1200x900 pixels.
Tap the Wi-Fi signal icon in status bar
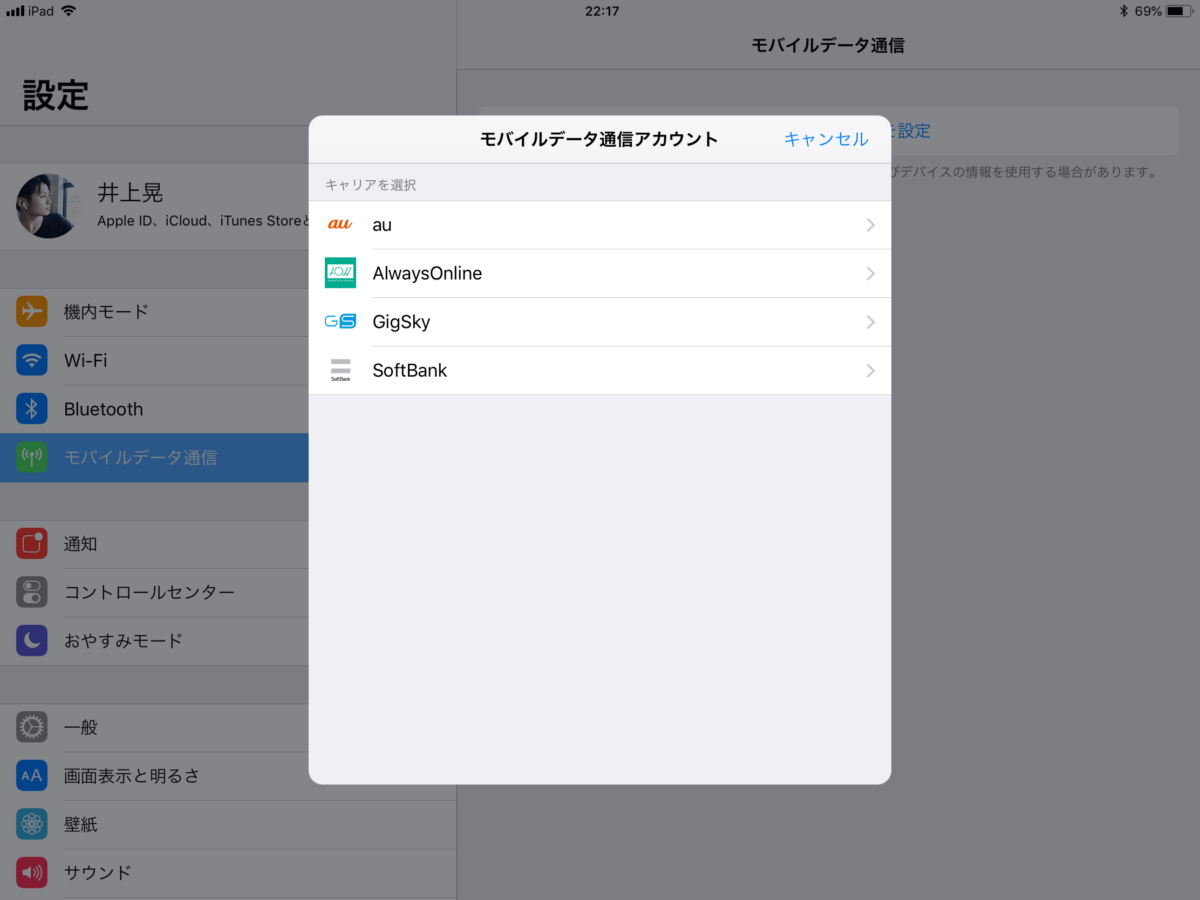click(x=68, y=11)
